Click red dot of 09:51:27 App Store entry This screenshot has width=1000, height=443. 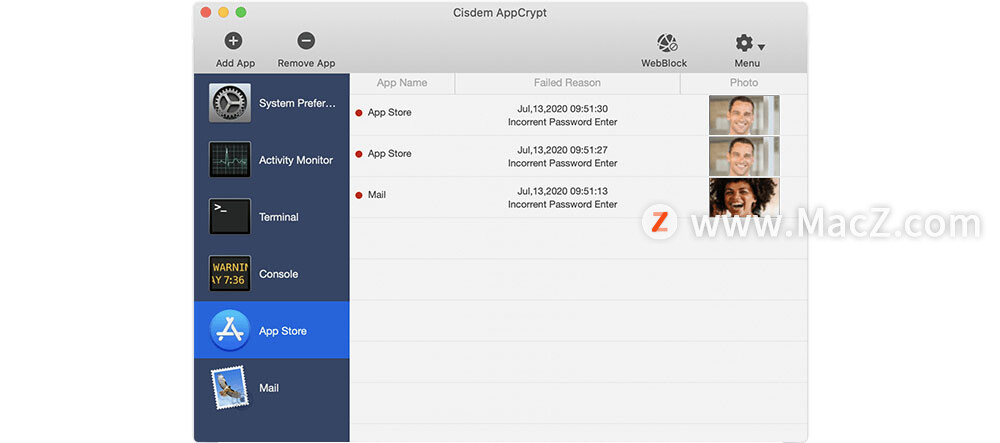pos(358,154)
